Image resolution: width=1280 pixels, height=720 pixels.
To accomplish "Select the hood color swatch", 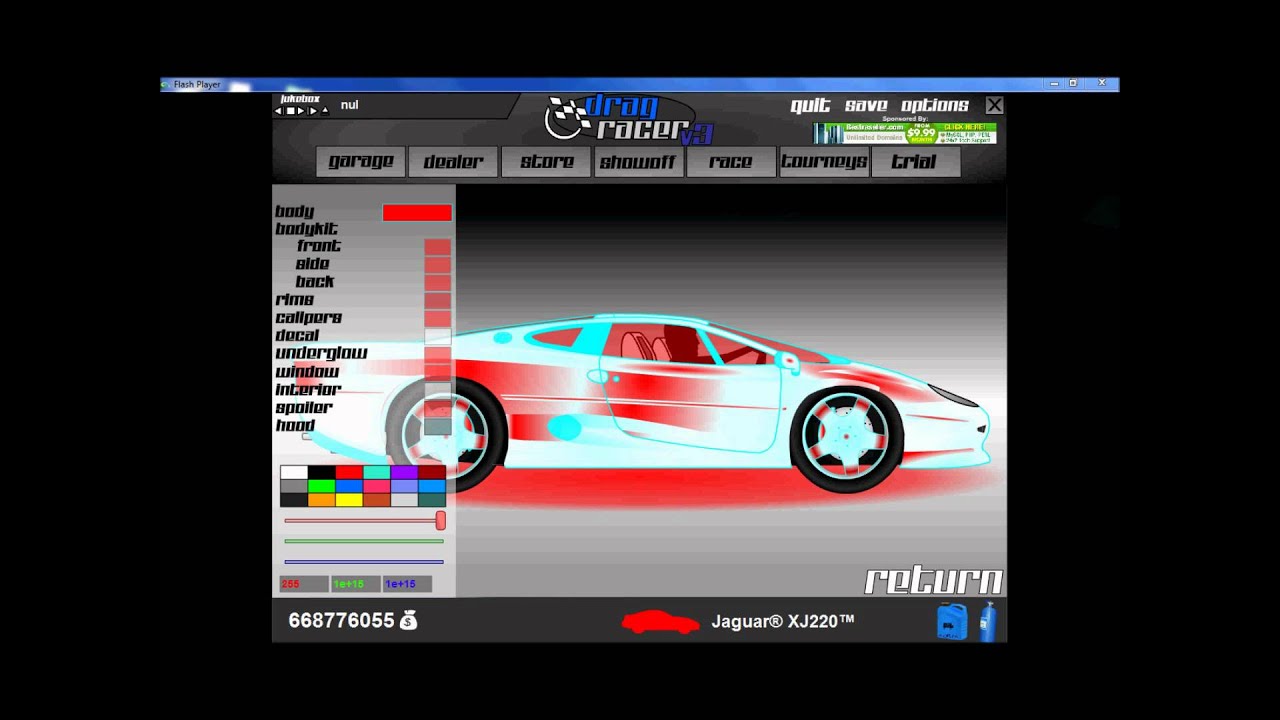I will (438, 427).
